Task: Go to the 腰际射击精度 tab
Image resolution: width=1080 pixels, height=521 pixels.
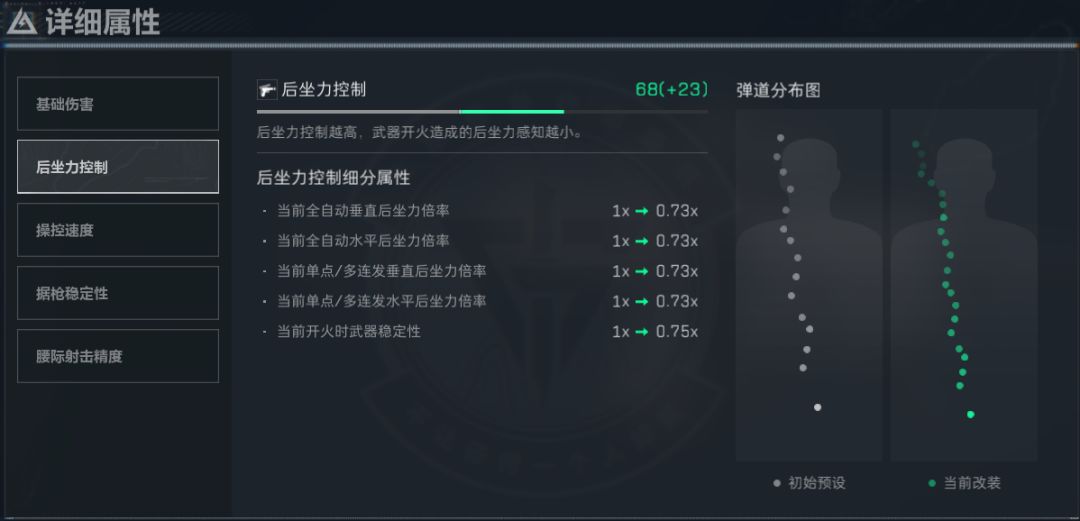Action: (118, 356)
